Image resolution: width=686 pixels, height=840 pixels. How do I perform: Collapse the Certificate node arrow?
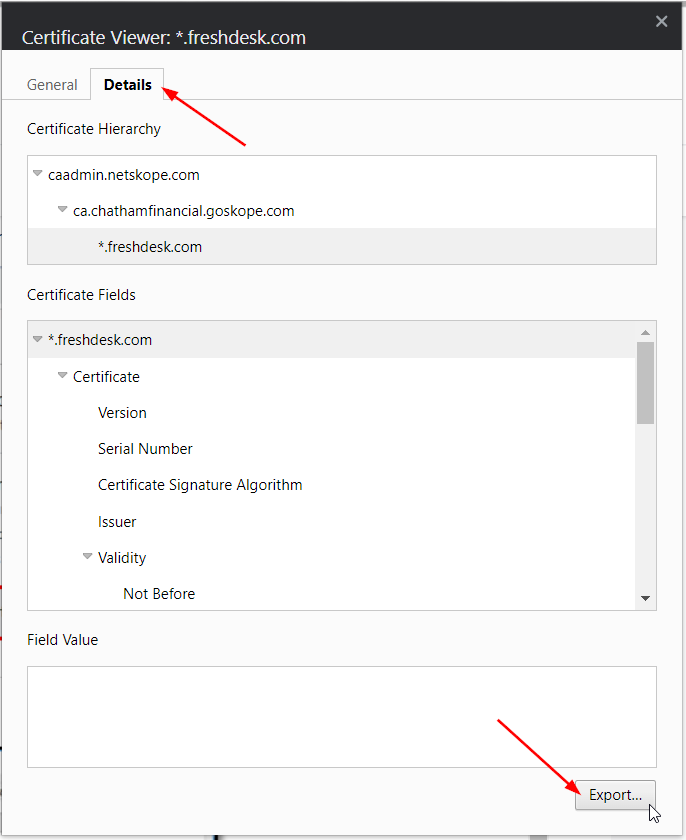(x=63, y=375)
